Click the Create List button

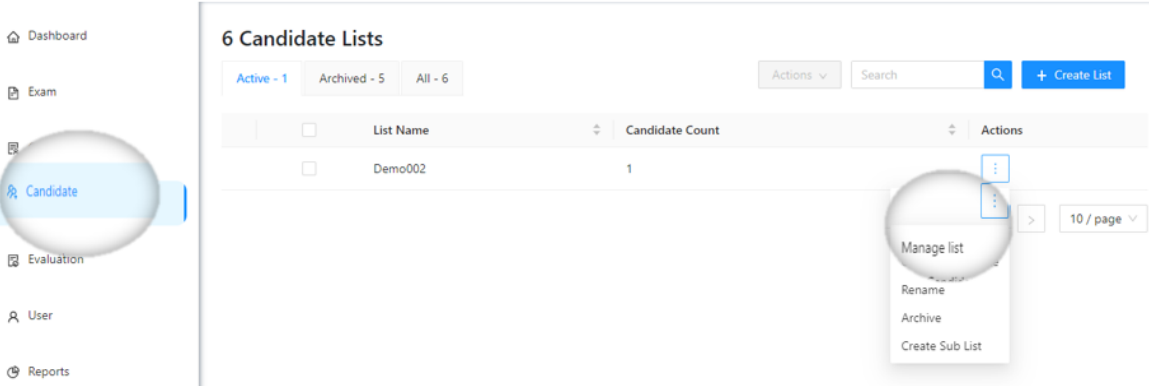(1073, 75)
